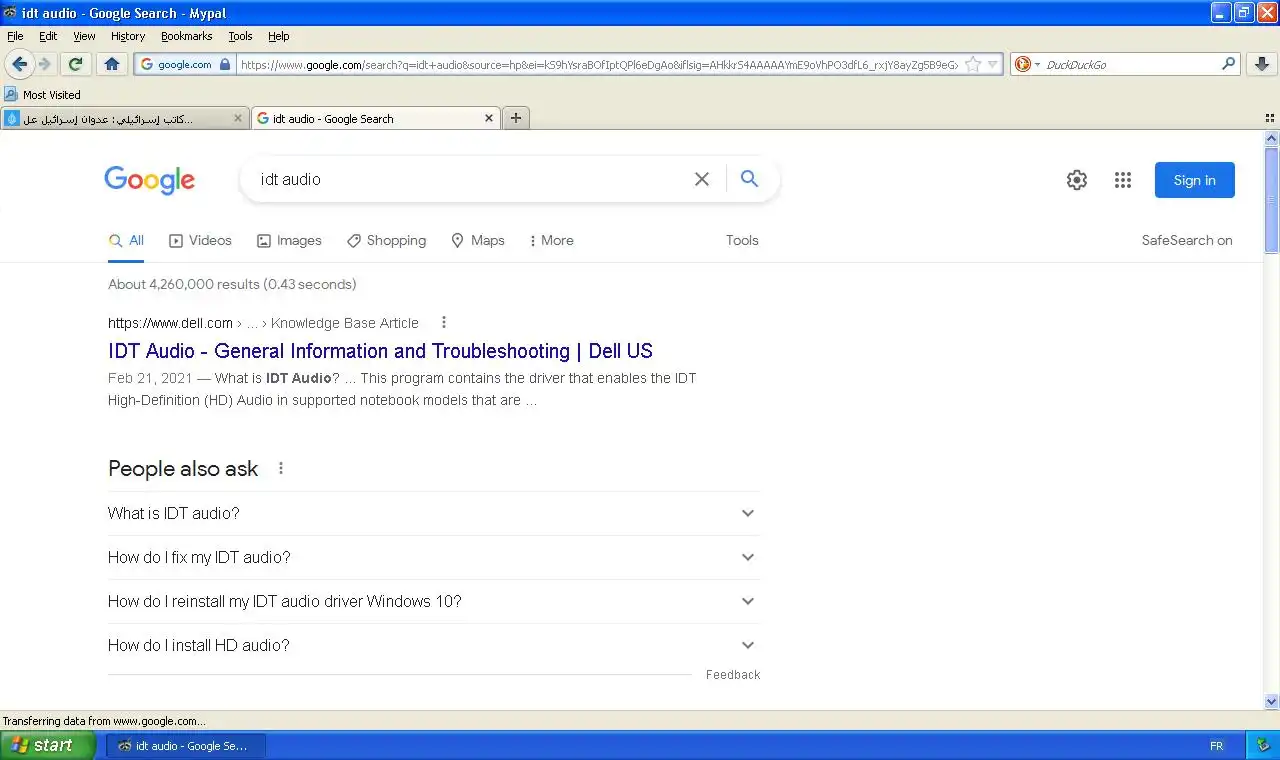The width and height of the screenshot is (1280, 760).
Task: Expand reinstall IDT audio driver Windows 10 question
Action: (x=433, y=601)
